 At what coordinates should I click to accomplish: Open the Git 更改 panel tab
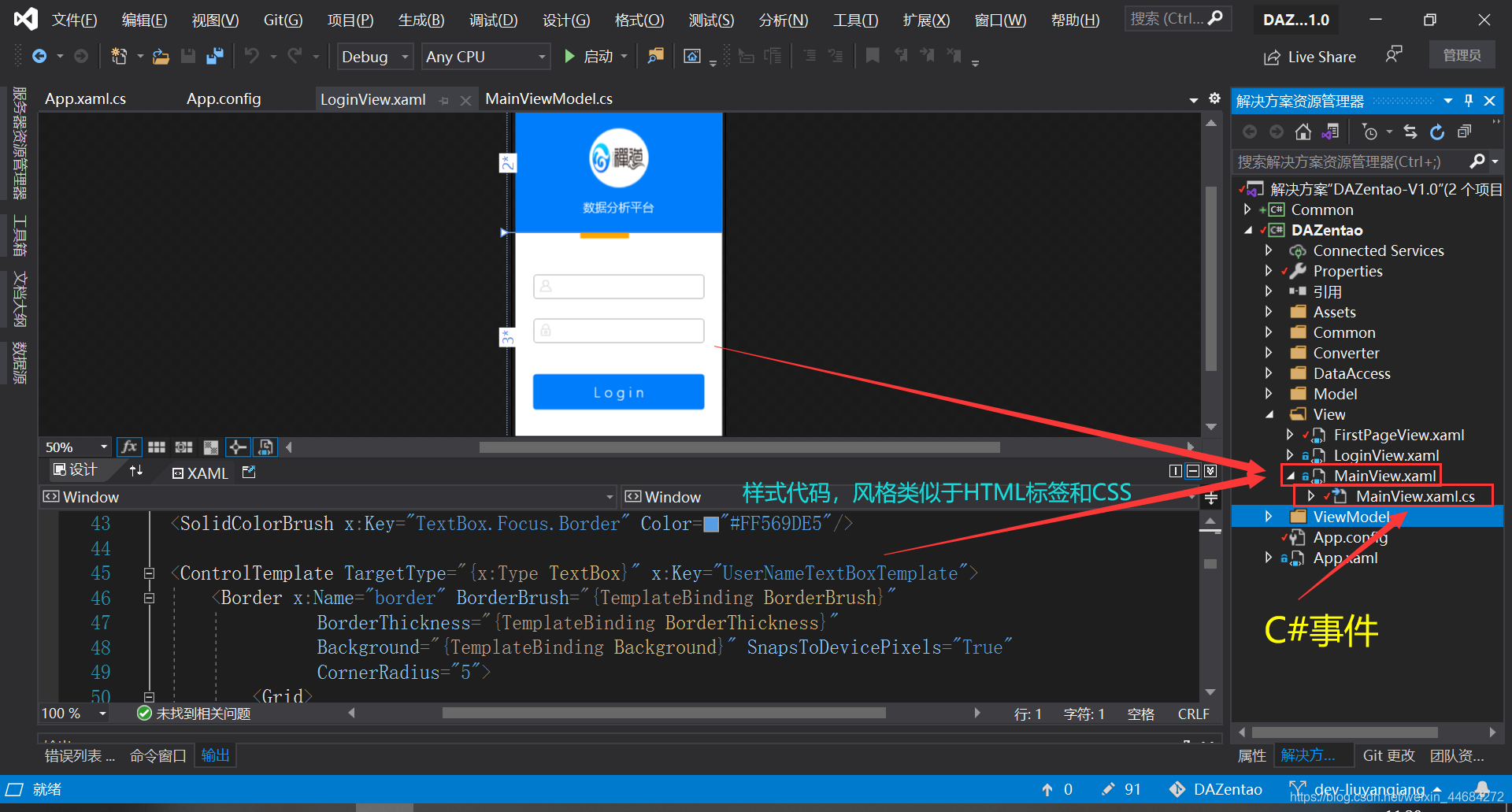[x=1389, y=755]
